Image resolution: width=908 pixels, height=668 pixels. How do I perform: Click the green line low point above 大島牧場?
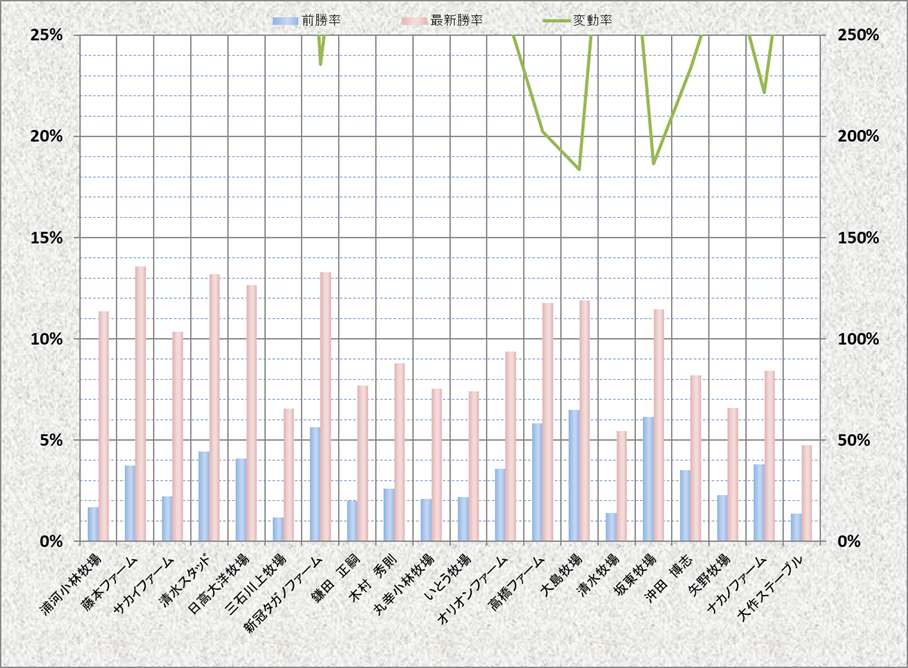click(579, 169)
